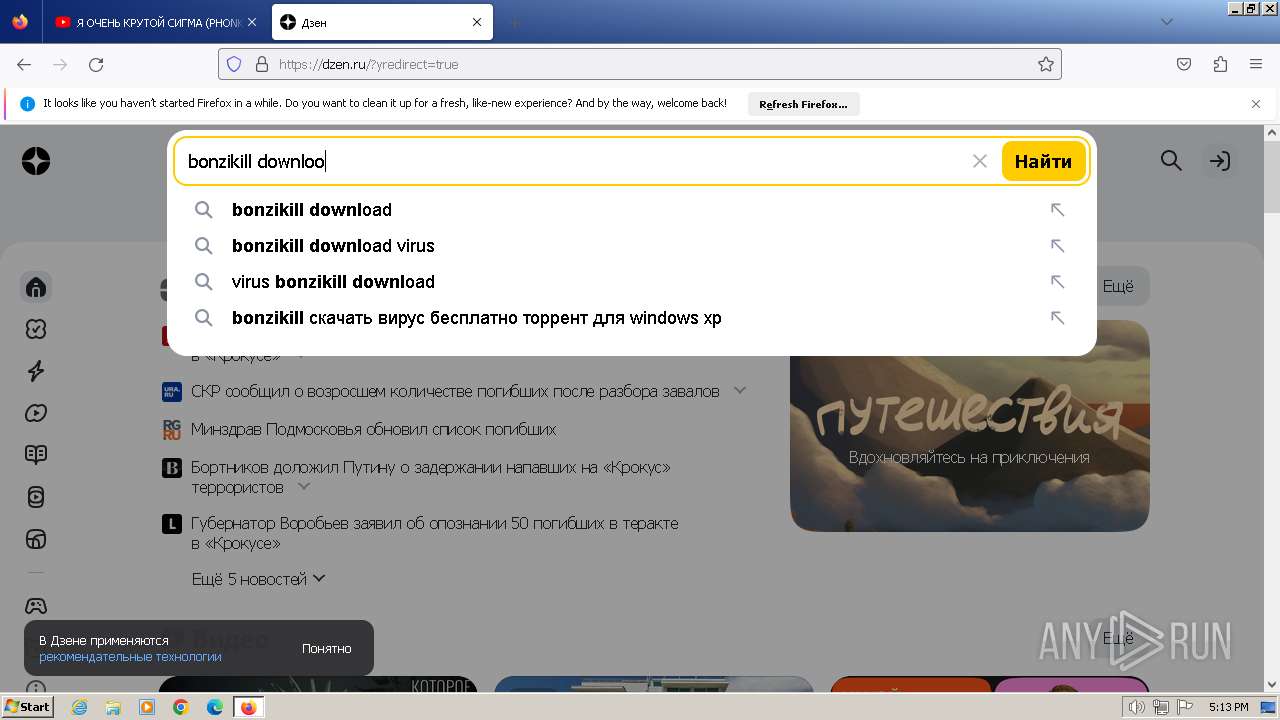This screenshot has height=720, width=1280.
Task: Fill query from 'bonzikill download virus' arrow
Action: coord(1057,246)
